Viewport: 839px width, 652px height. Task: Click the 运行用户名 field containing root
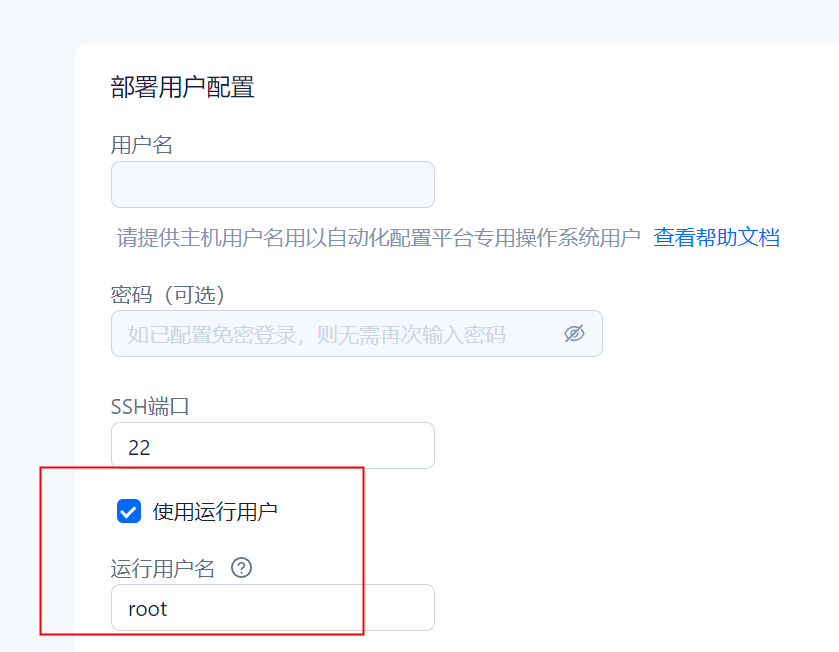273,608
